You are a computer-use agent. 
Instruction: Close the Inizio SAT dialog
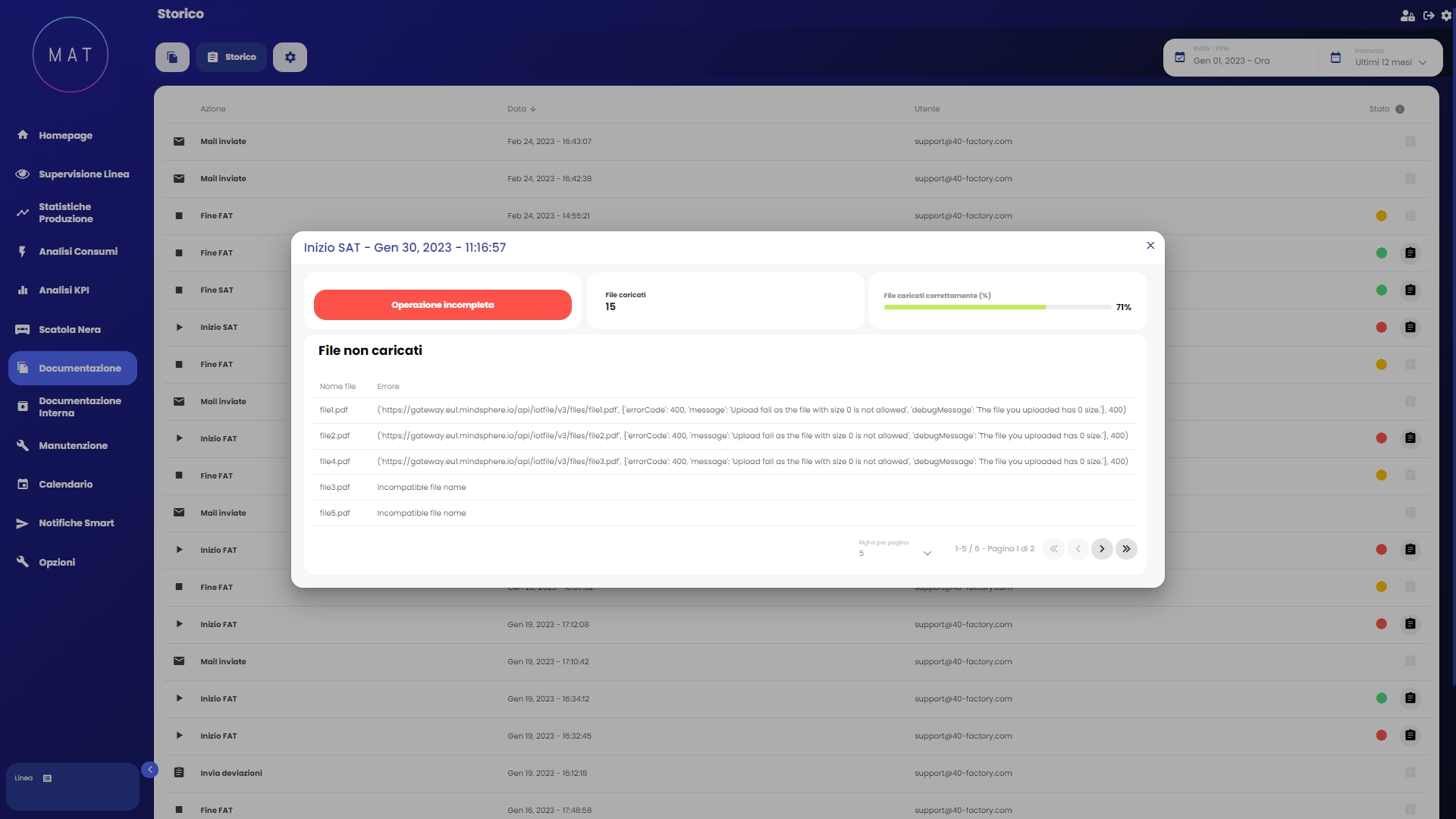1150,246
